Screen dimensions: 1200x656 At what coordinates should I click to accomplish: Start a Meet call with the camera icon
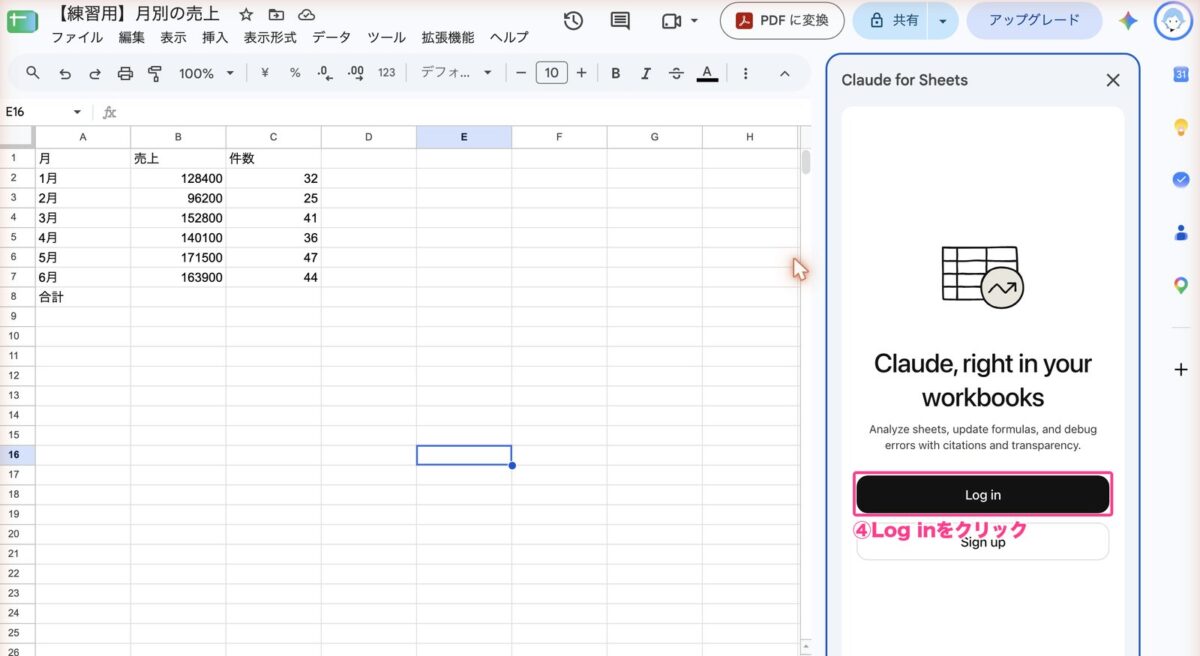pyautogui.click(x=671, y=21)
